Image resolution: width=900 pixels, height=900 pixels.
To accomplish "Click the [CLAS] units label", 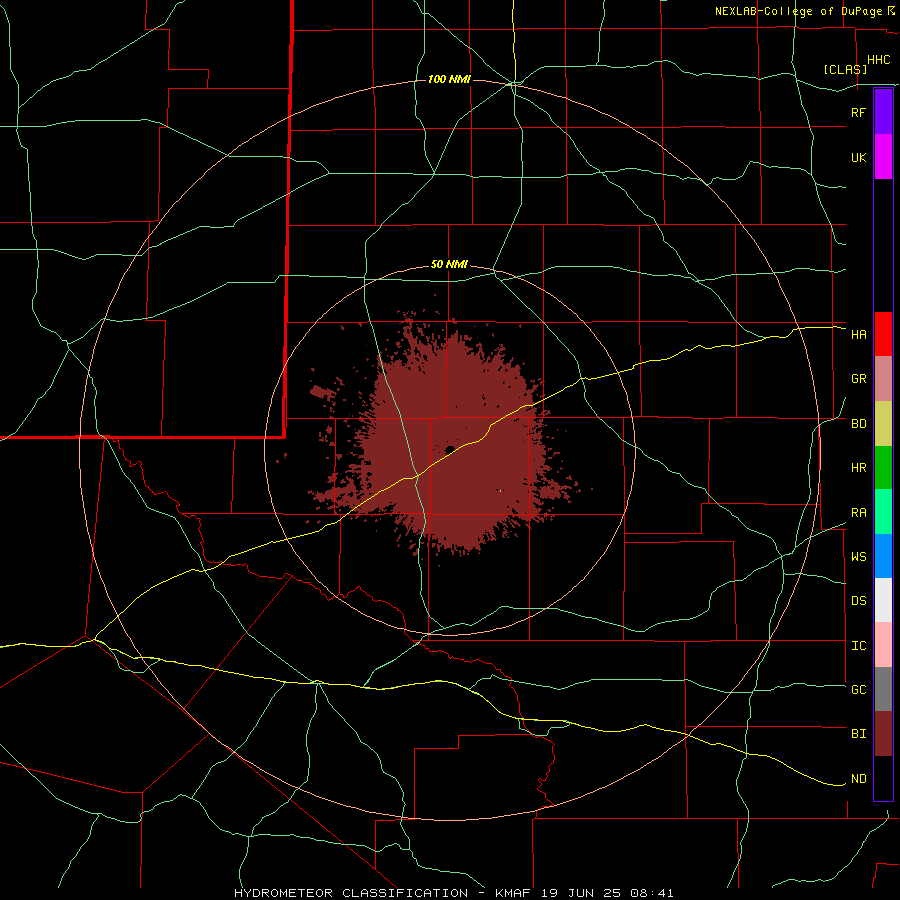I will pyautogui.click(x=845, y=69).
